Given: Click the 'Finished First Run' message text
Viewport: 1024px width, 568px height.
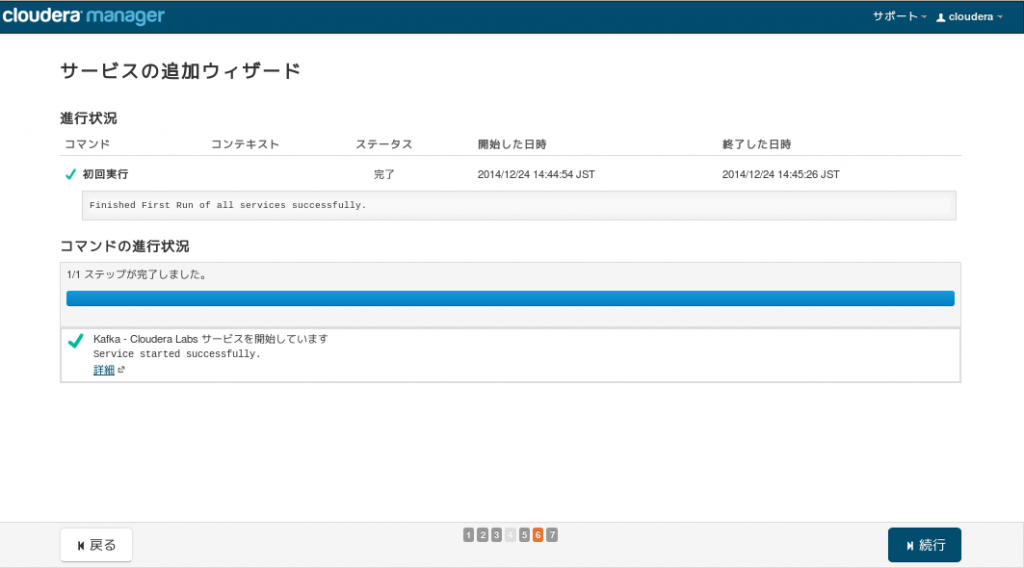Looking at the screenshot, I should (227, 205).
